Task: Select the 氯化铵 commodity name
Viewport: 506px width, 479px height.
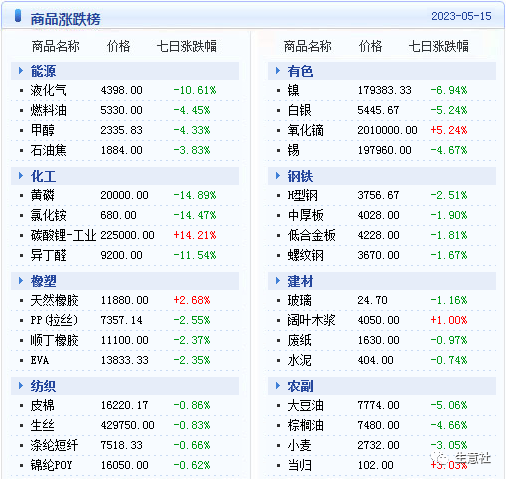Action: (x=48, y=215)
